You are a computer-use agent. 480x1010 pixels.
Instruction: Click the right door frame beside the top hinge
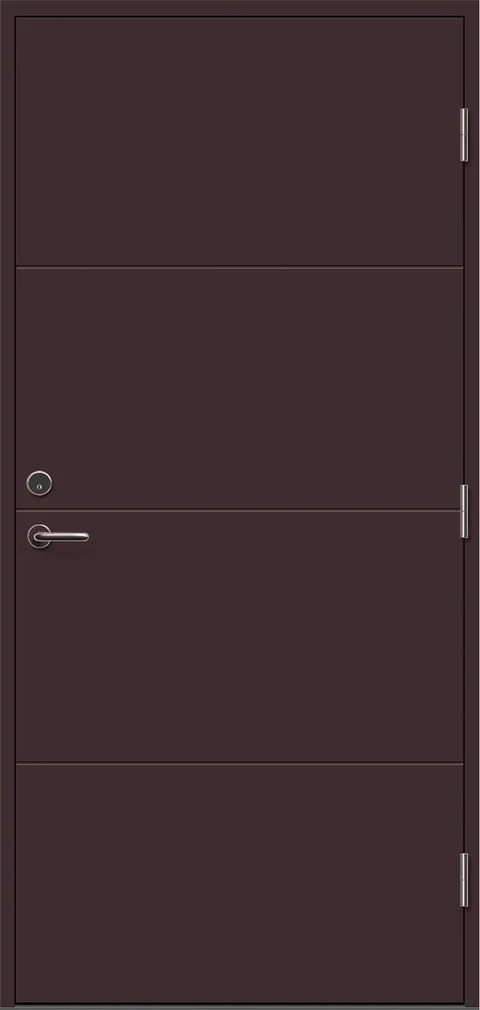pyautogui.click(x=474, y=135)
